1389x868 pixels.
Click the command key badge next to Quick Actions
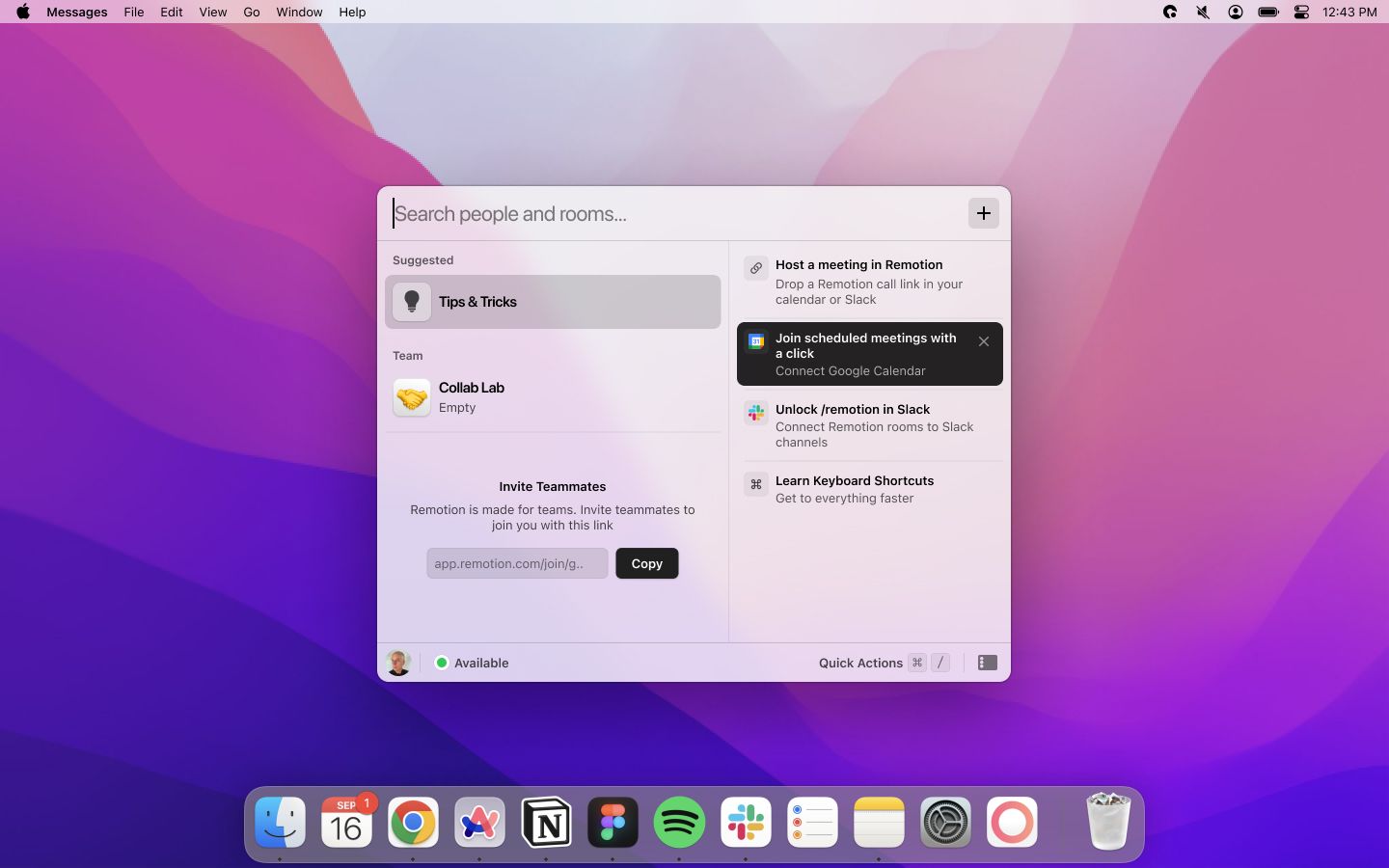pos(917,663)
